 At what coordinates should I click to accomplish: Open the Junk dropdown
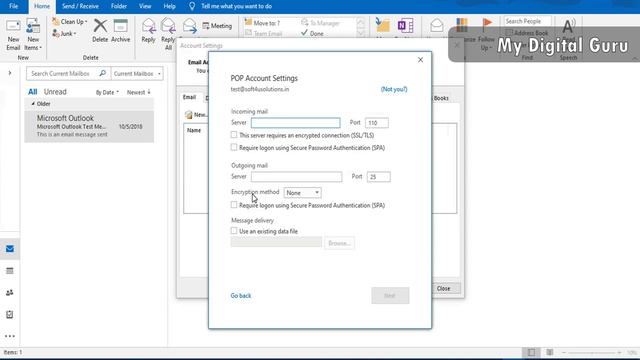coord(64,33)
